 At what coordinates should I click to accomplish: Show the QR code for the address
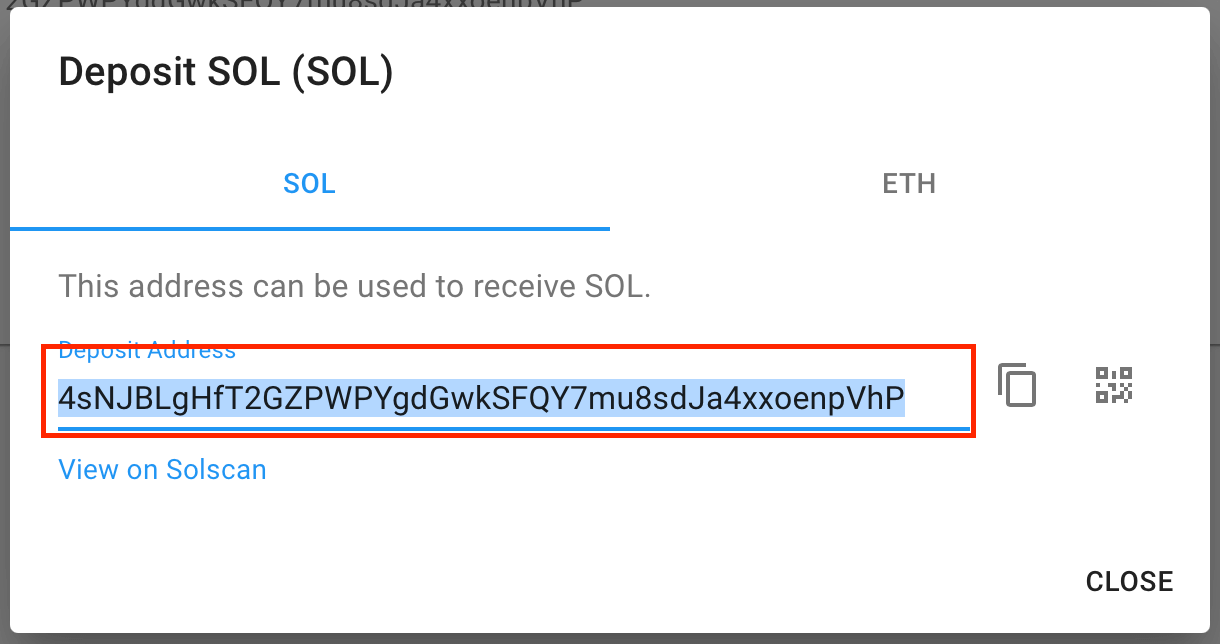[1113, 385]
